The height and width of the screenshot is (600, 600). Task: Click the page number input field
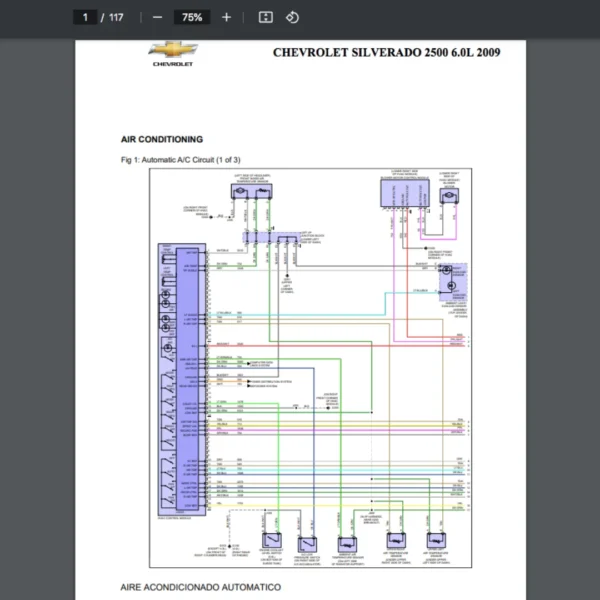pyautogui.click(x=85, y=17)
